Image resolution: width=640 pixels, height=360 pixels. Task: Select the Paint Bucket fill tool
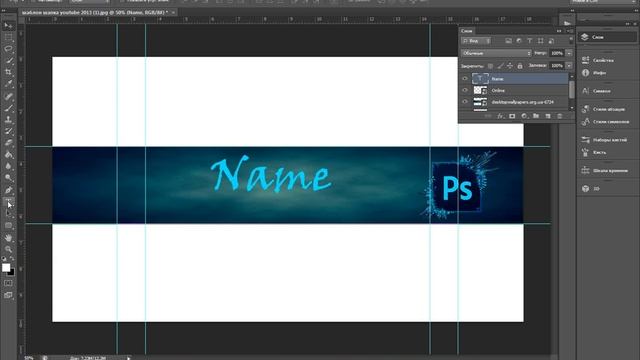click(x=8, y=155)
